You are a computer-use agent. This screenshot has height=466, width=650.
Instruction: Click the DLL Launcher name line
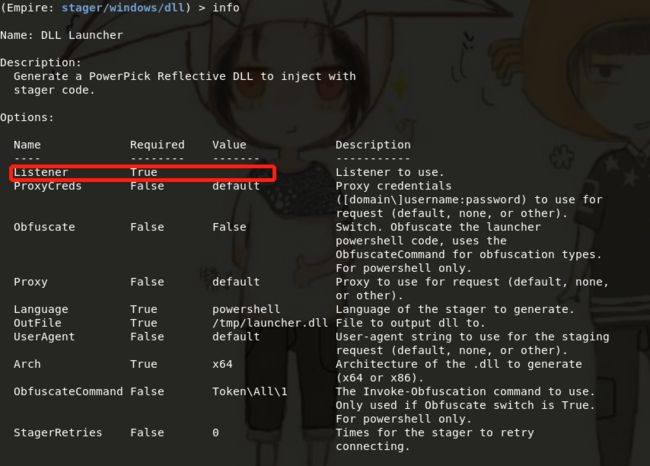click(61, 35)
